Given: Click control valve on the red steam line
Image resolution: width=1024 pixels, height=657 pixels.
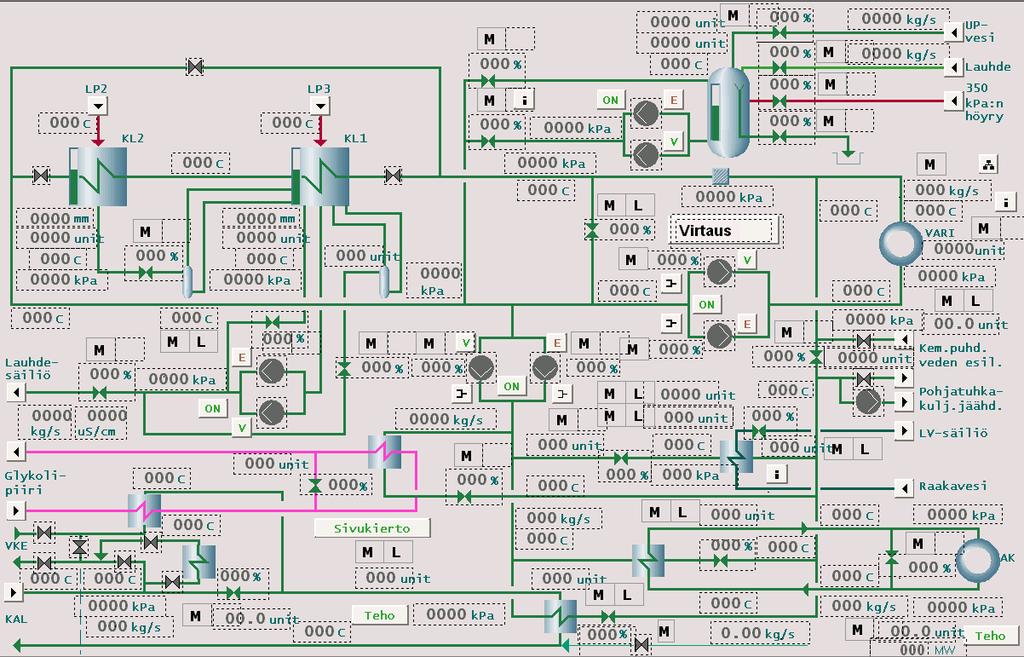Looking at the screenshot, I should coord(778,101).
